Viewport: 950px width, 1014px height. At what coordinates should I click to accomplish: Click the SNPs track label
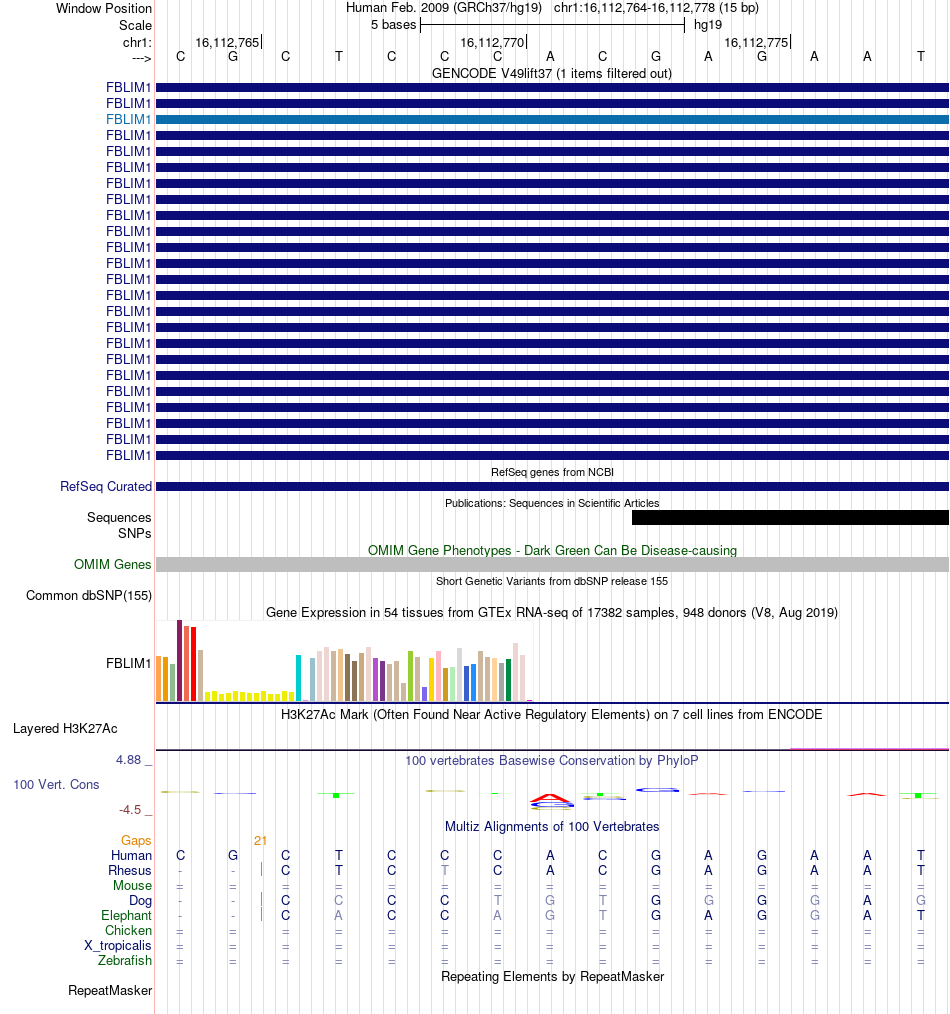(135, 534)
